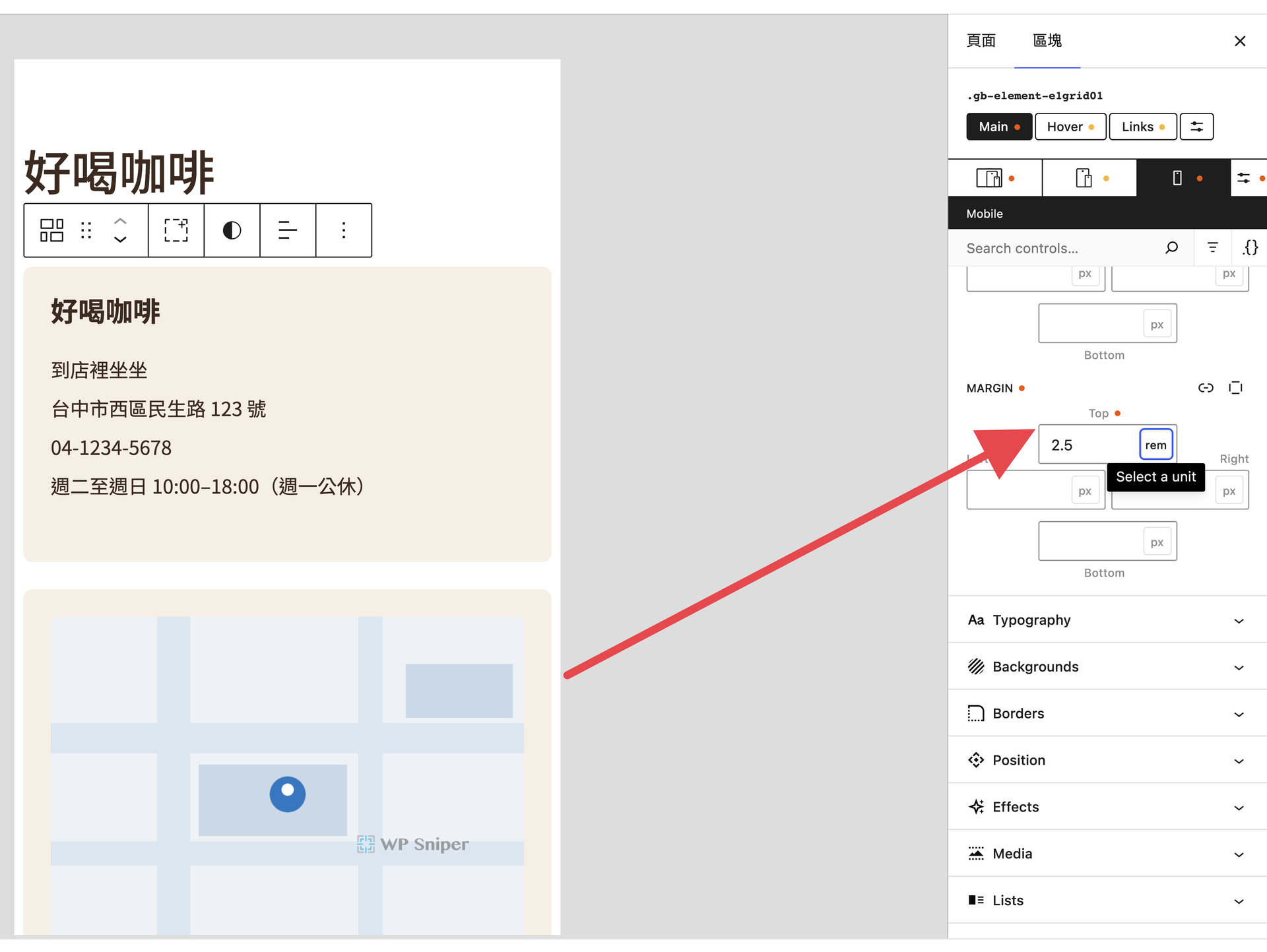The width and height of the screenshot is (1267, 952).
Task: Open px unit selector for padding bottom
Action: (x=1157, y=324)
